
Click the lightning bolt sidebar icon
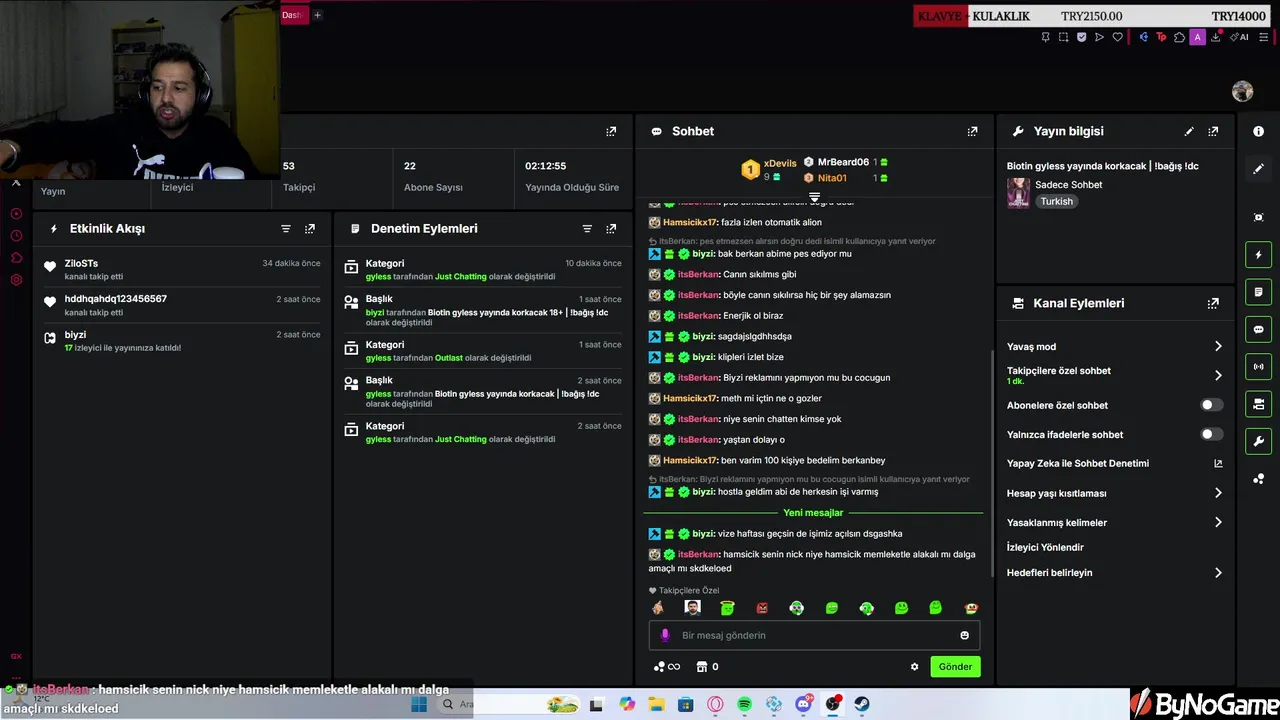coord(1258,254)
